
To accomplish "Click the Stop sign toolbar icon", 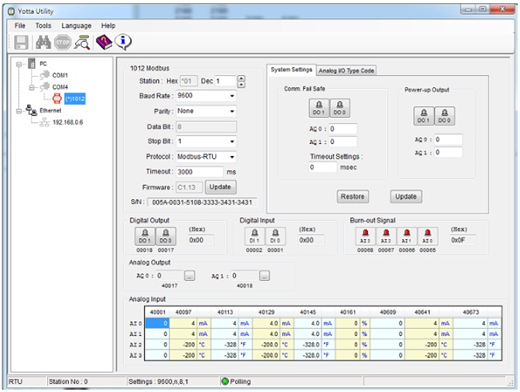I will pos(63,42).
